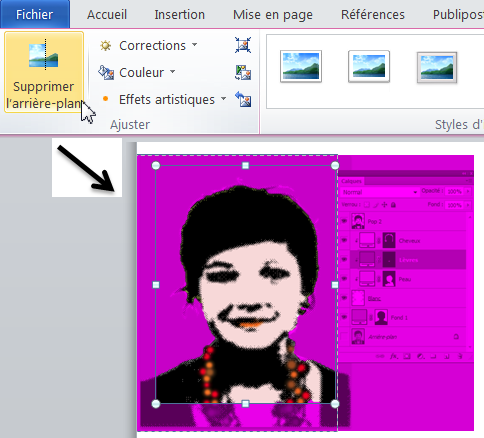This screenshot has height=438, width=484.
Task: Open the Fichier tab
Action: tap(35, 14)
